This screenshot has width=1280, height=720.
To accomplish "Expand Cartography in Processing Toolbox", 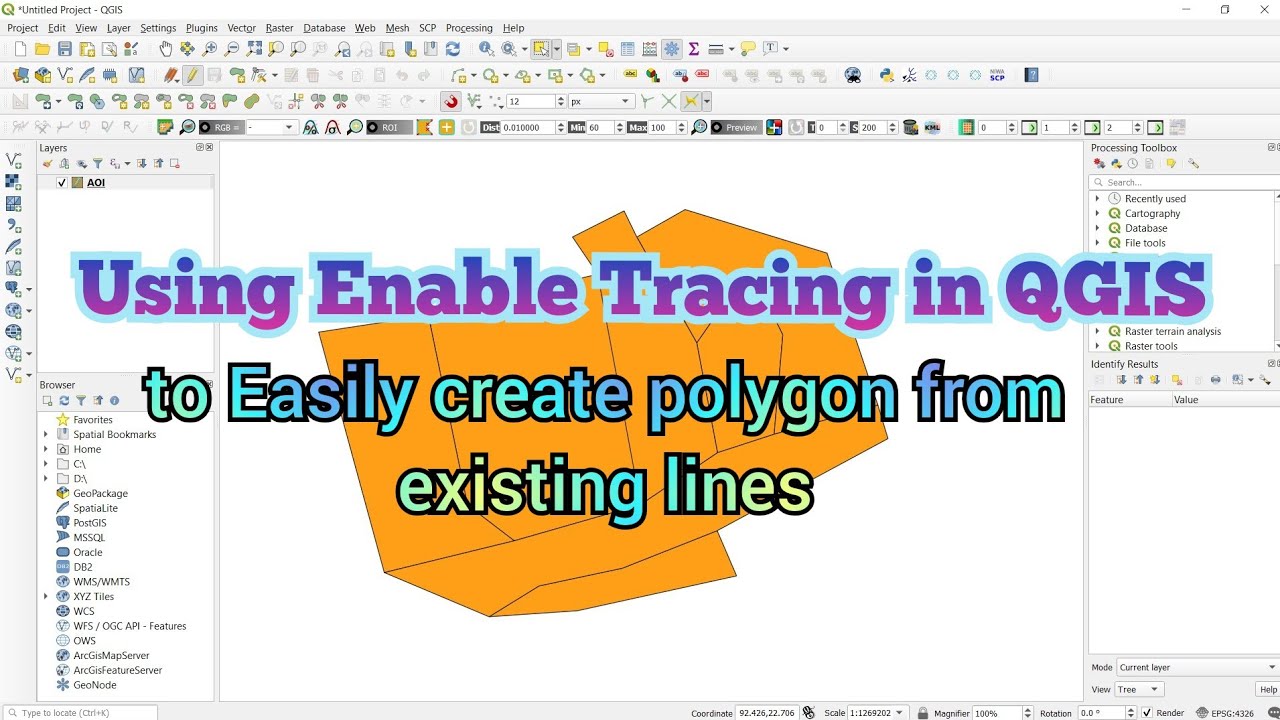I will [x=1098, y=214].
